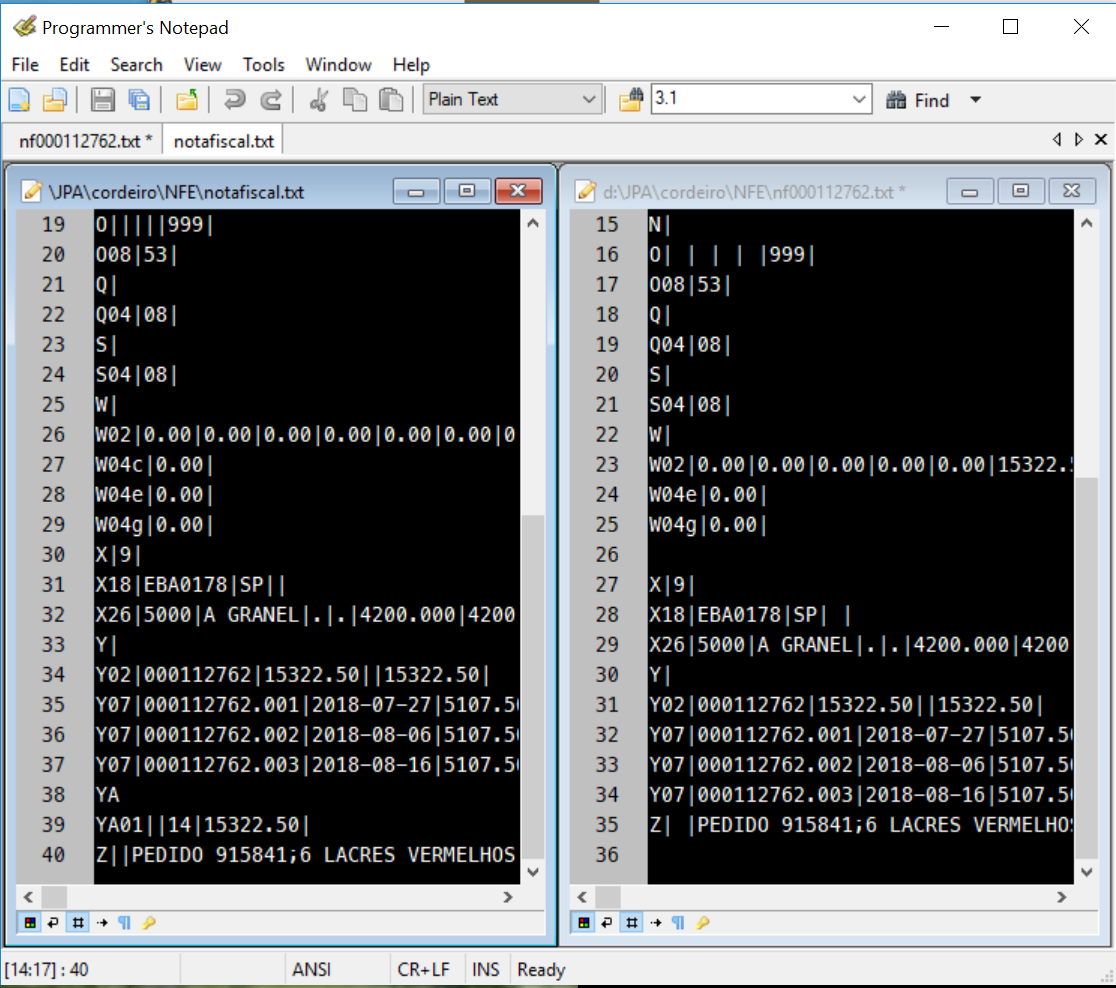The image size is (1116, 988).
Task: Toggle paragraph marks in right pane
Action: pos(678,923)
